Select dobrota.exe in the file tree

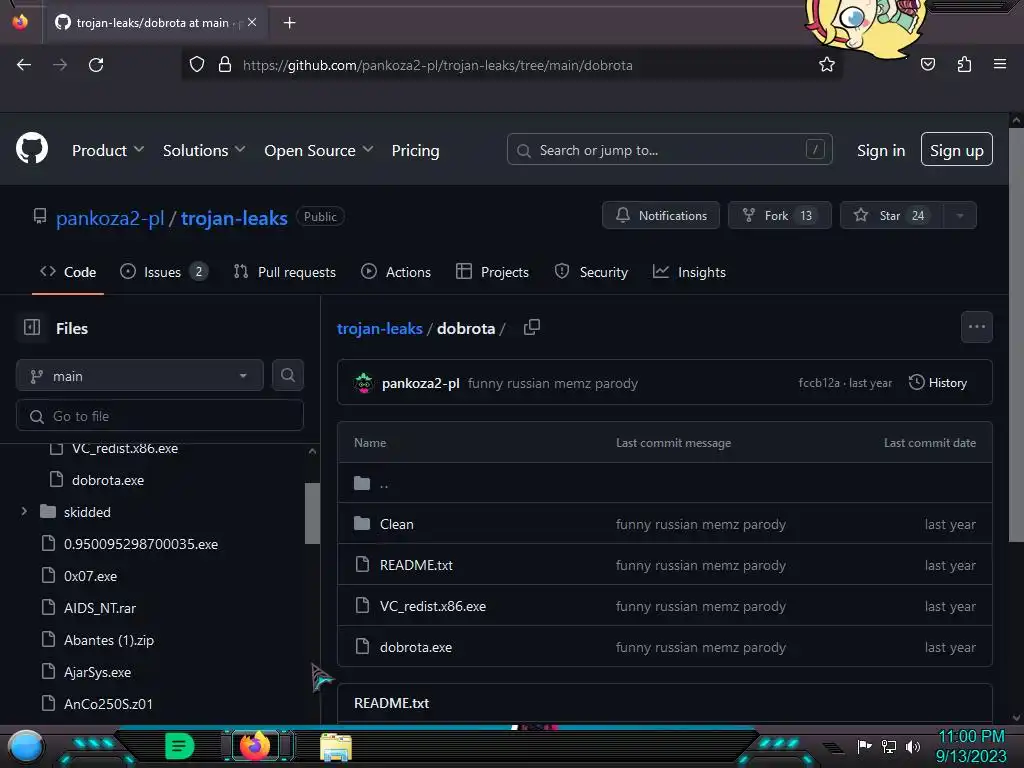[x=108, y=480]
